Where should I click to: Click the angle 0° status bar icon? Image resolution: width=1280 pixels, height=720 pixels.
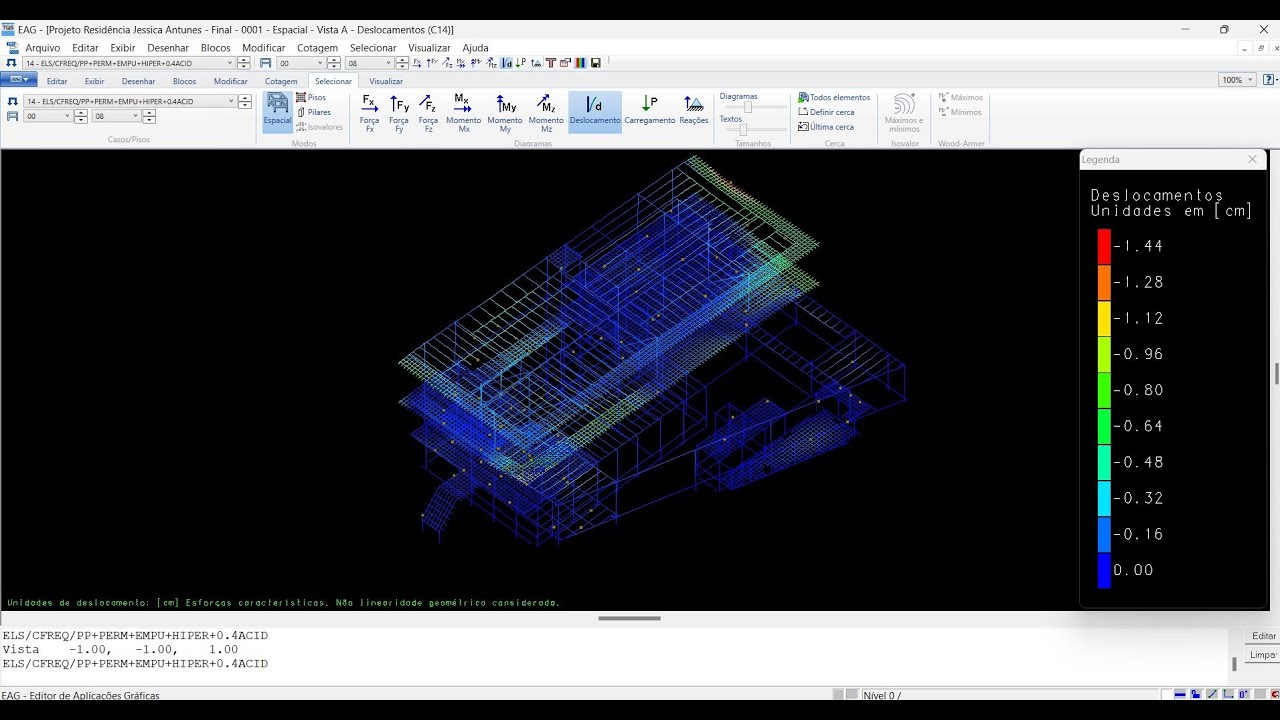tap(1244, 694)
